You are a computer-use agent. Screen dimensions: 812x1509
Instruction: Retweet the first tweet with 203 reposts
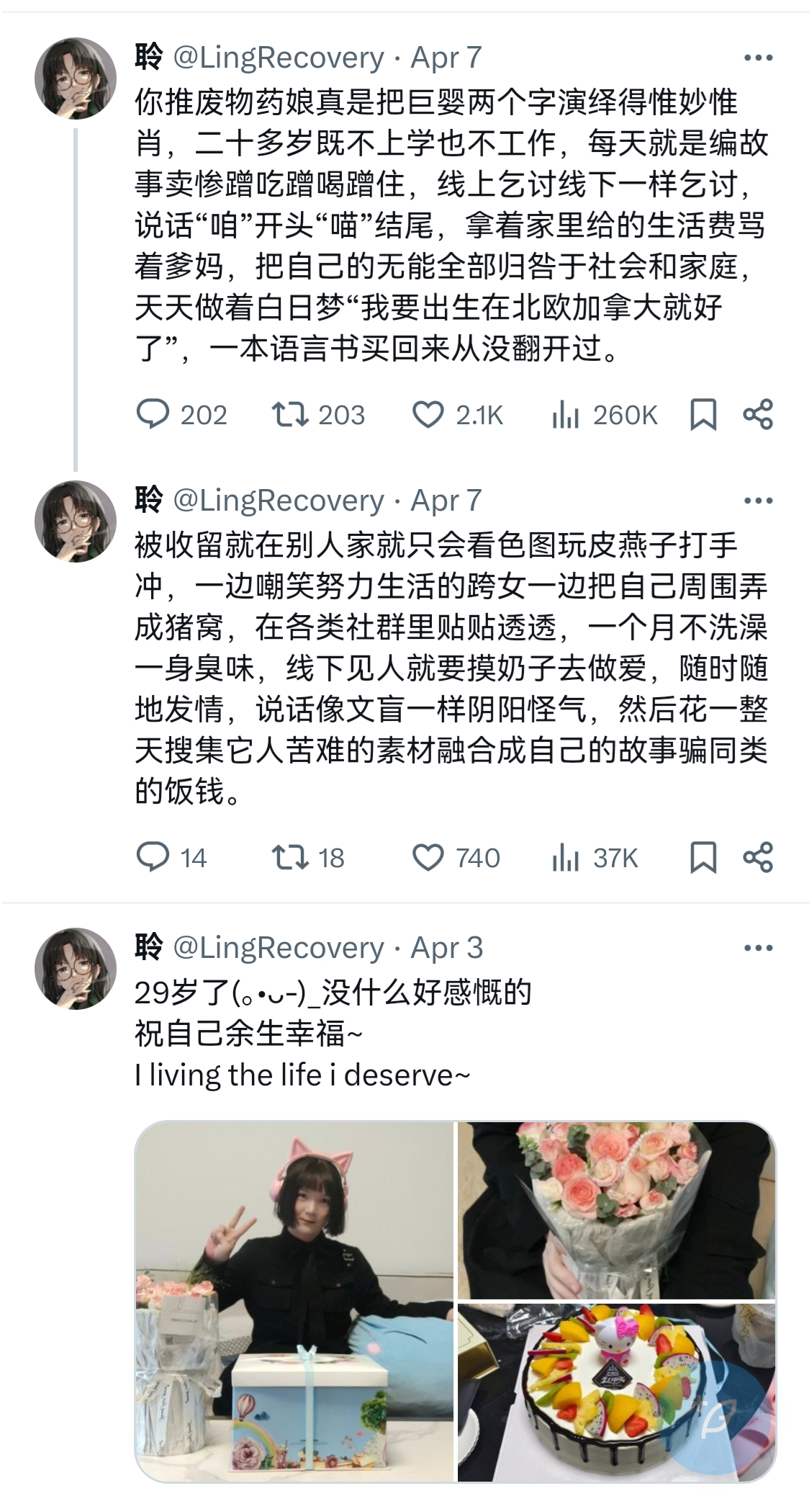289,414
